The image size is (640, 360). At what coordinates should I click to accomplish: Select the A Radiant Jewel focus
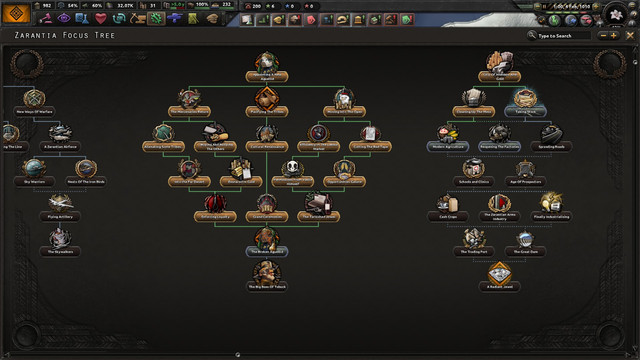499,278
